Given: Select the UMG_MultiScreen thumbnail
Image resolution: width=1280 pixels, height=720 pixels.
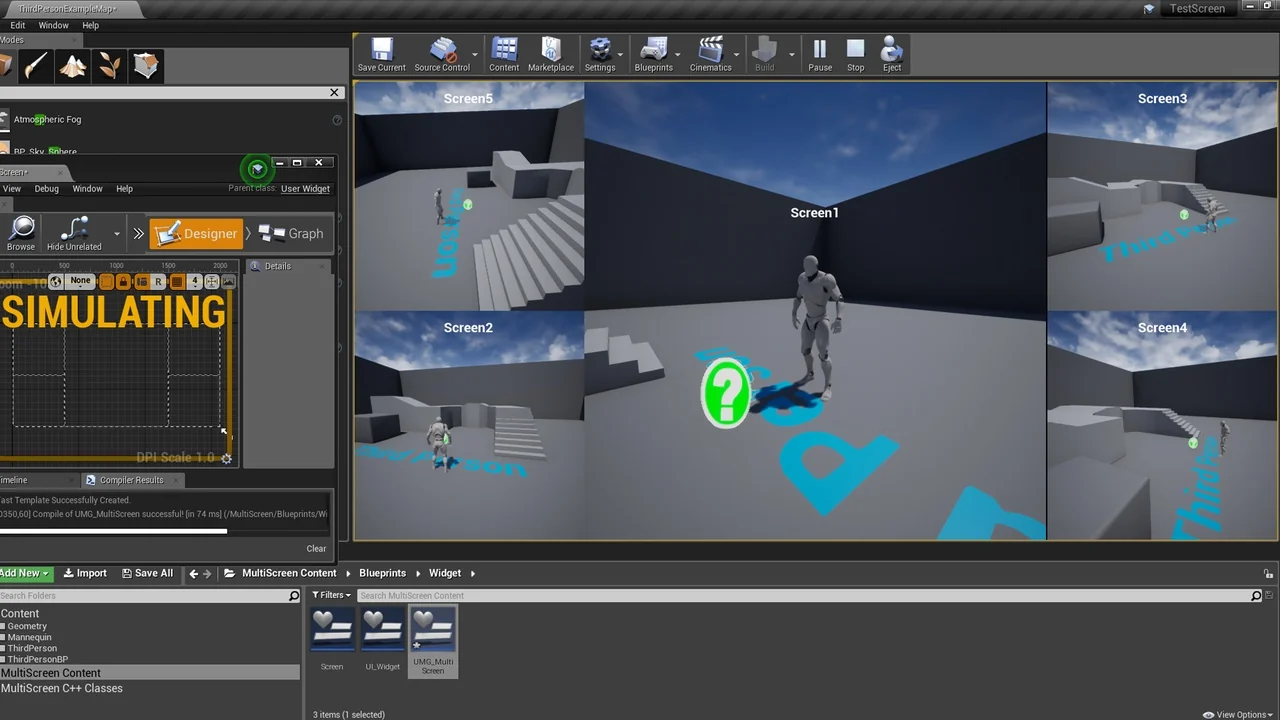Looking at the screenshot, I should click(x=432, y=630).
